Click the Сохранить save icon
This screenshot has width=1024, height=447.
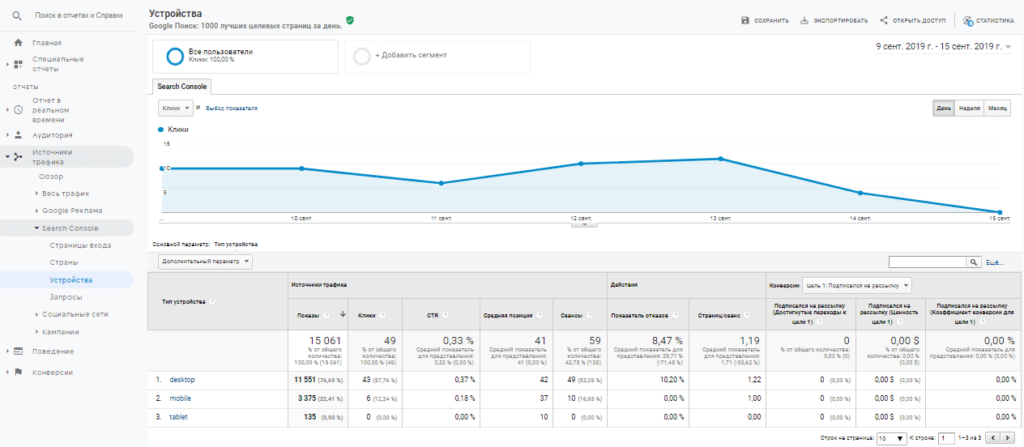[745, 20]
